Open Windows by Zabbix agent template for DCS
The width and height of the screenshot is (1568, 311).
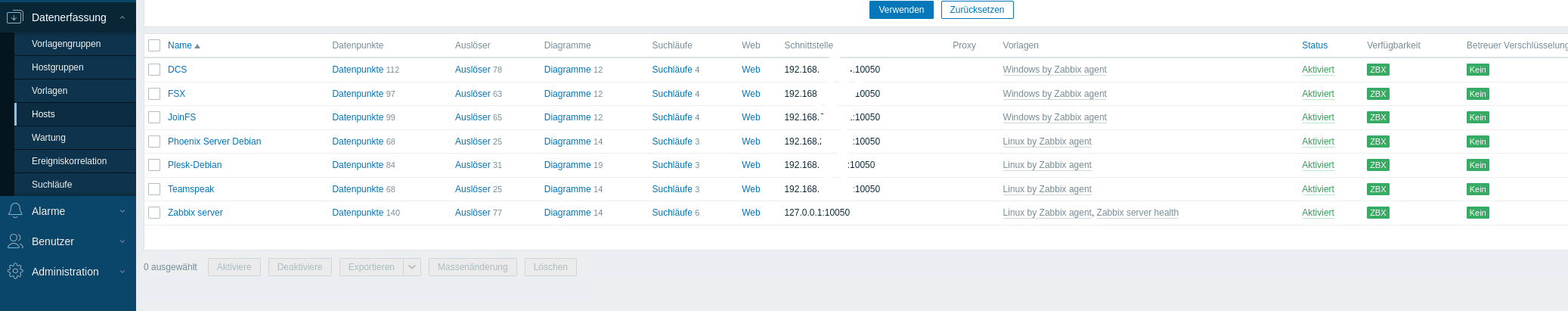tap(1055, 70)
